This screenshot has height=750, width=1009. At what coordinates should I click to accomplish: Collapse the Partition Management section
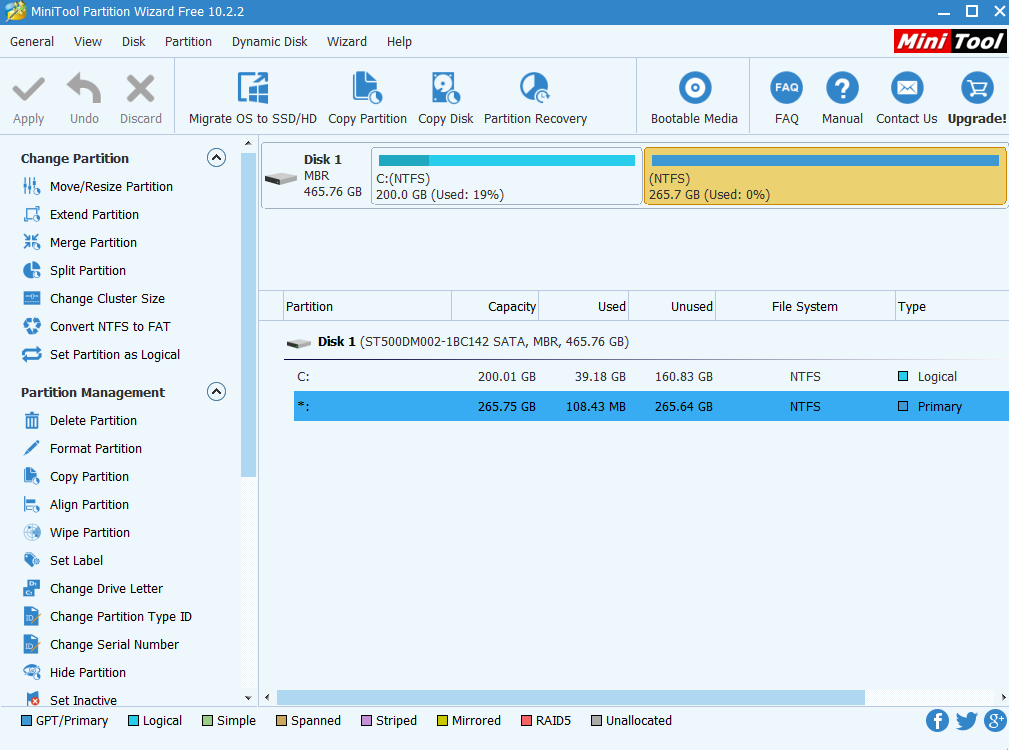(x=216, y=392)
